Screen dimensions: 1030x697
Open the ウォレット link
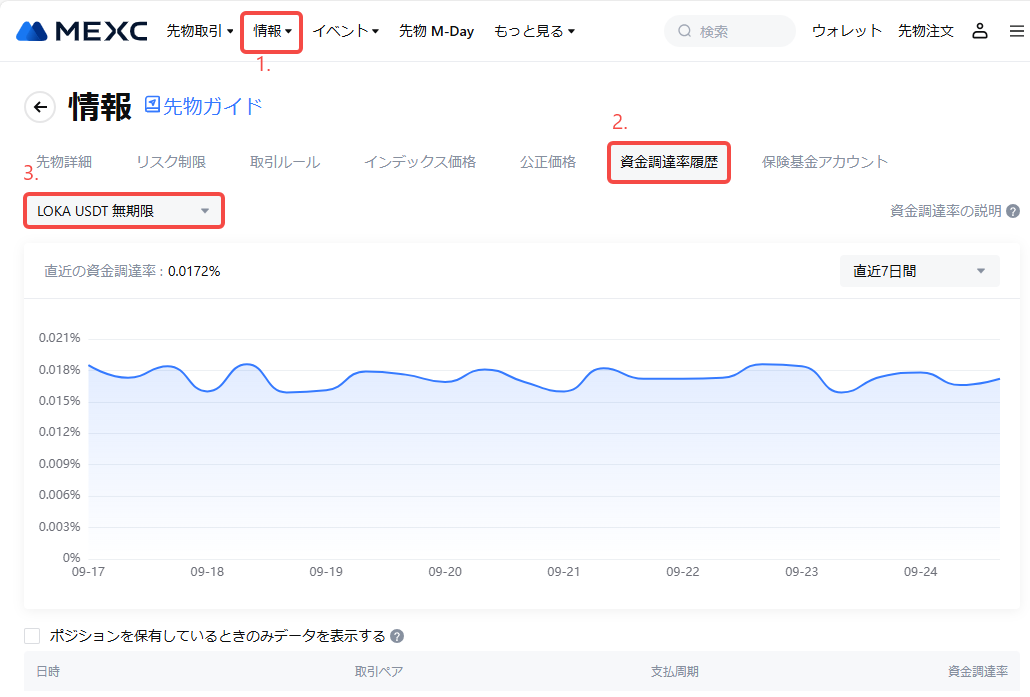(x=847, y=31)
